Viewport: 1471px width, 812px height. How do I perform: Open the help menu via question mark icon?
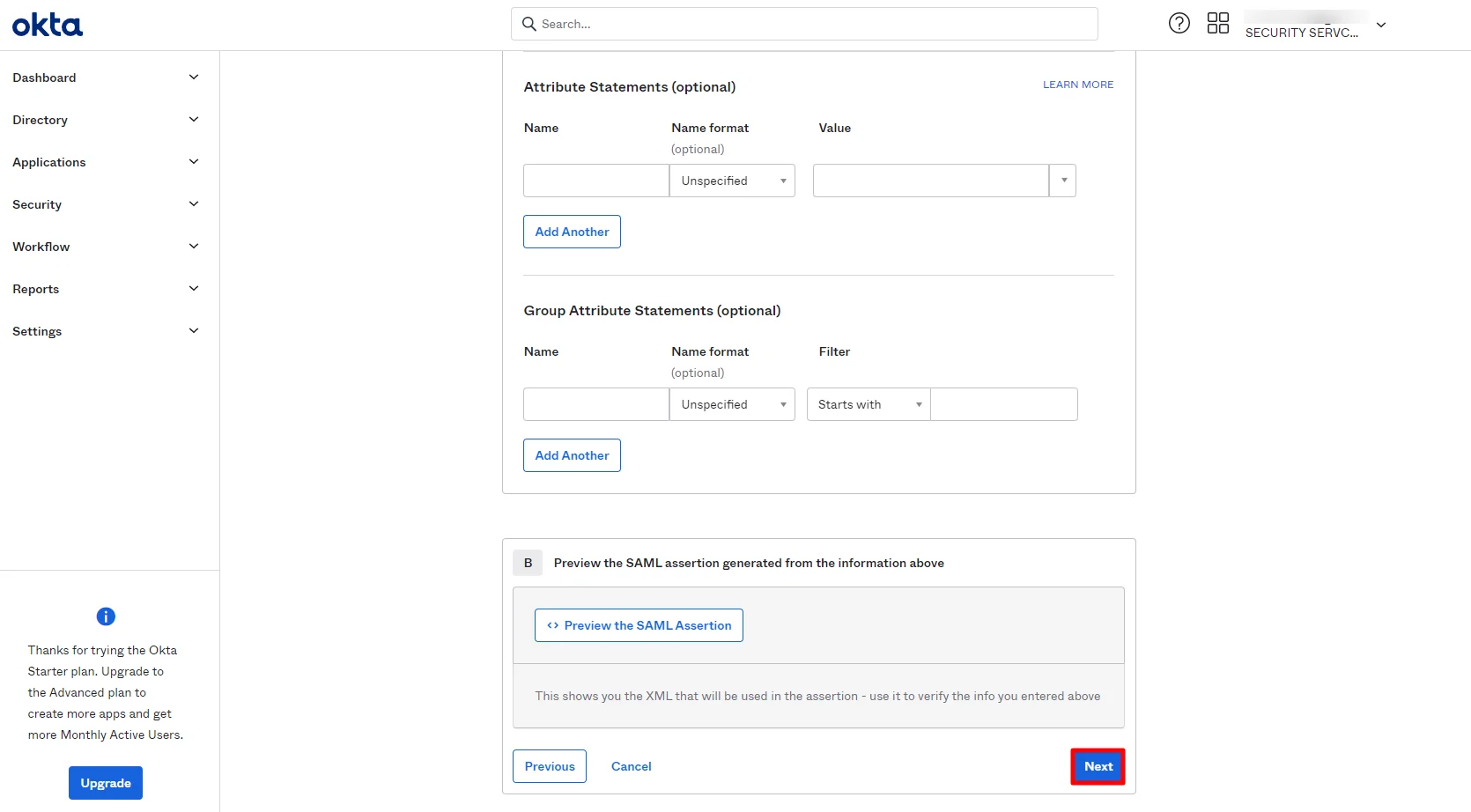tap(1179, 23)
